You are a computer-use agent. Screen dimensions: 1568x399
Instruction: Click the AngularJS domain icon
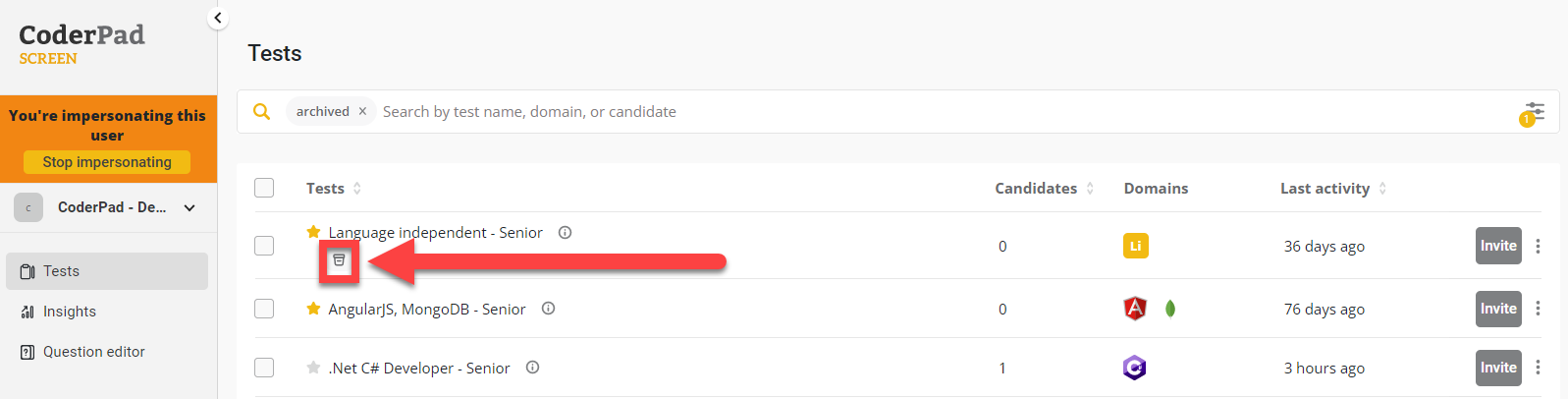[x=1135, y=309]
